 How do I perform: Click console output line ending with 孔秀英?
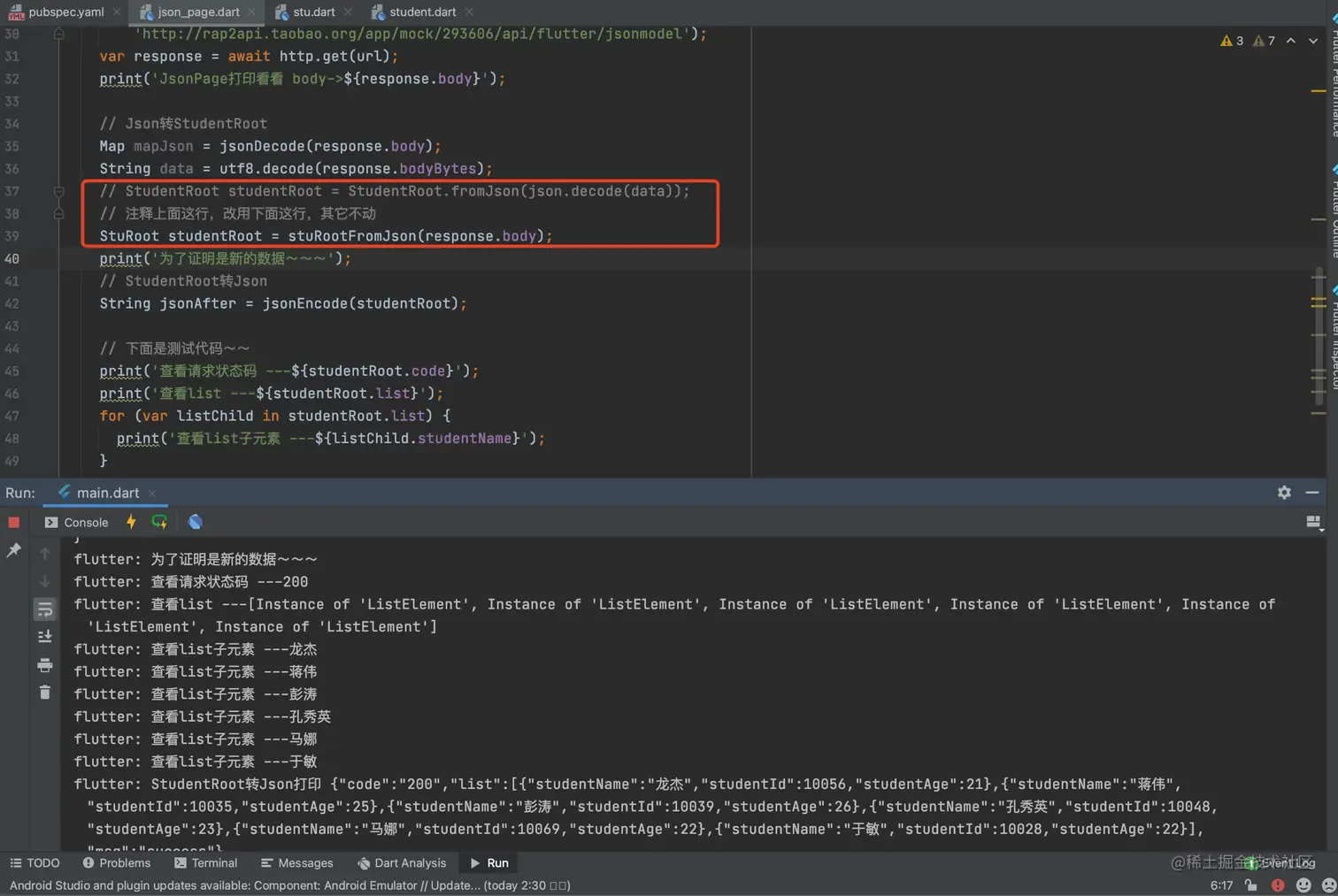pyautogui.click(x=202, y=716)
